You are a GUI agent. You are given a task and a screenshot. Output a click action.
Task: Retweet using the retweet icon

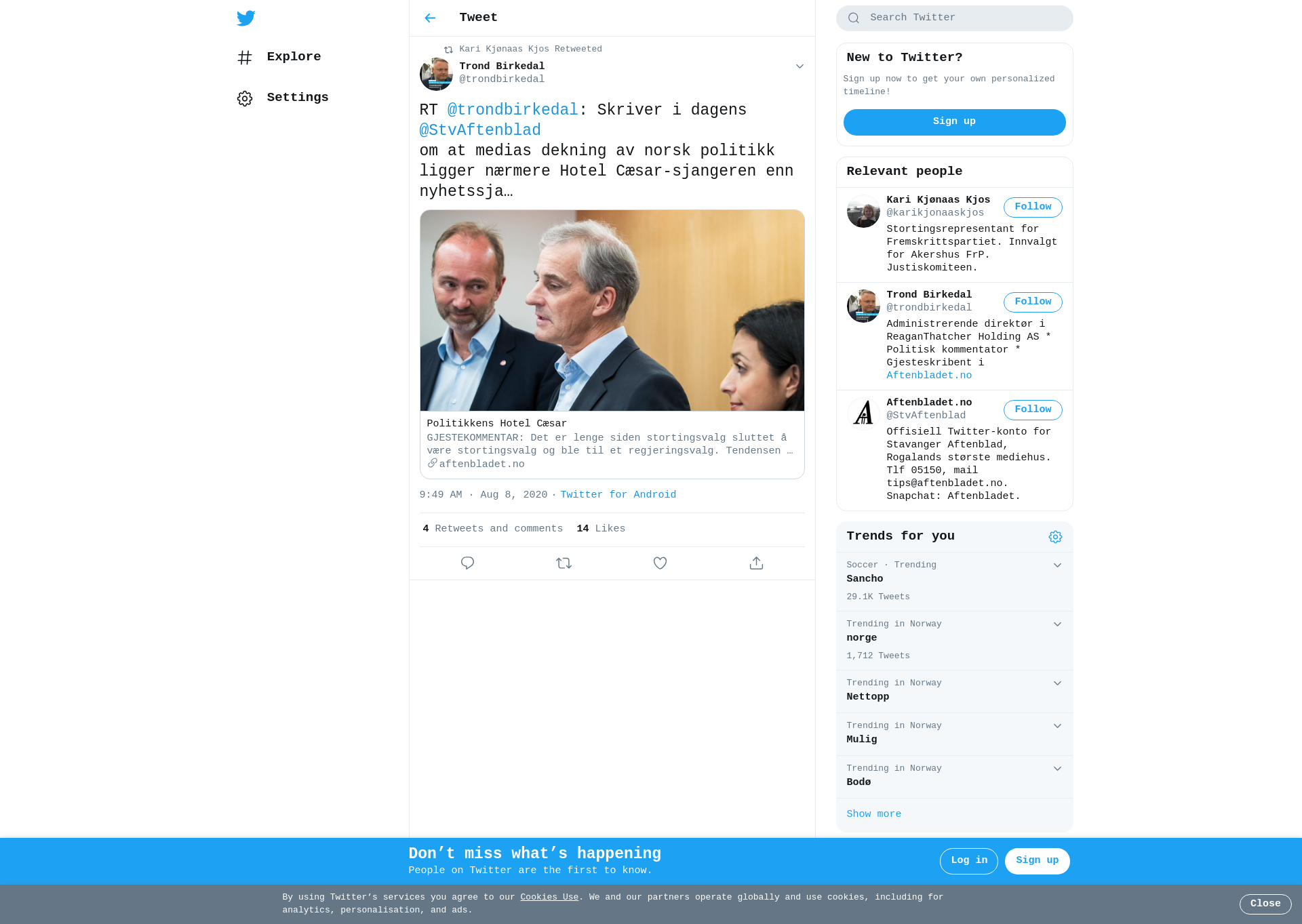564,563
